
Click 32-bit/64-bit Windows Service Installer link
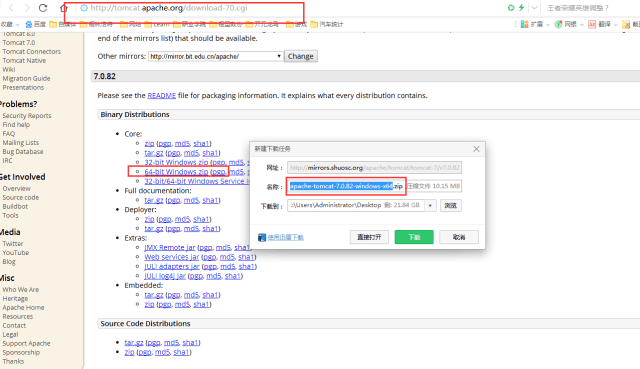(x=196, y=181)
